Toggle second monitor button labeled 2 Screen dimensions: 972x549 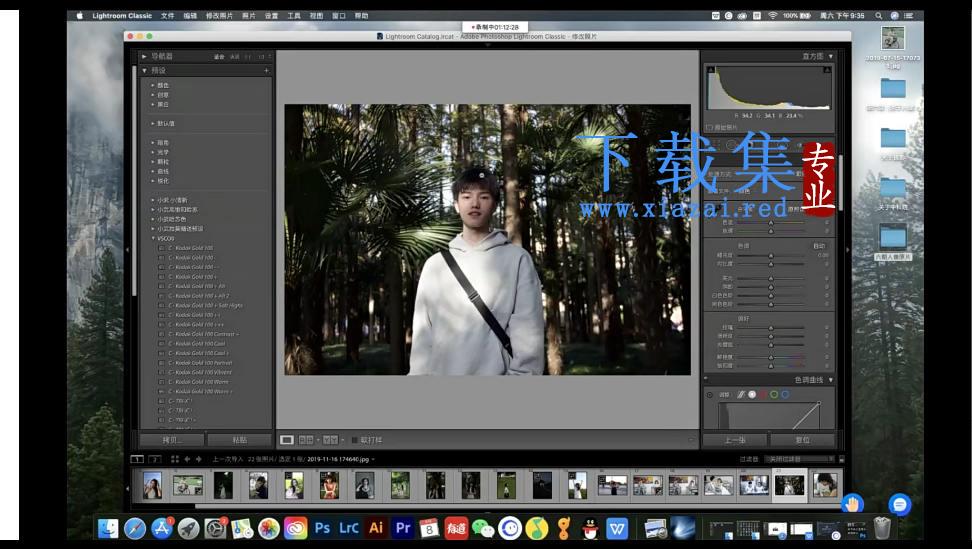[x=155, y=459]
